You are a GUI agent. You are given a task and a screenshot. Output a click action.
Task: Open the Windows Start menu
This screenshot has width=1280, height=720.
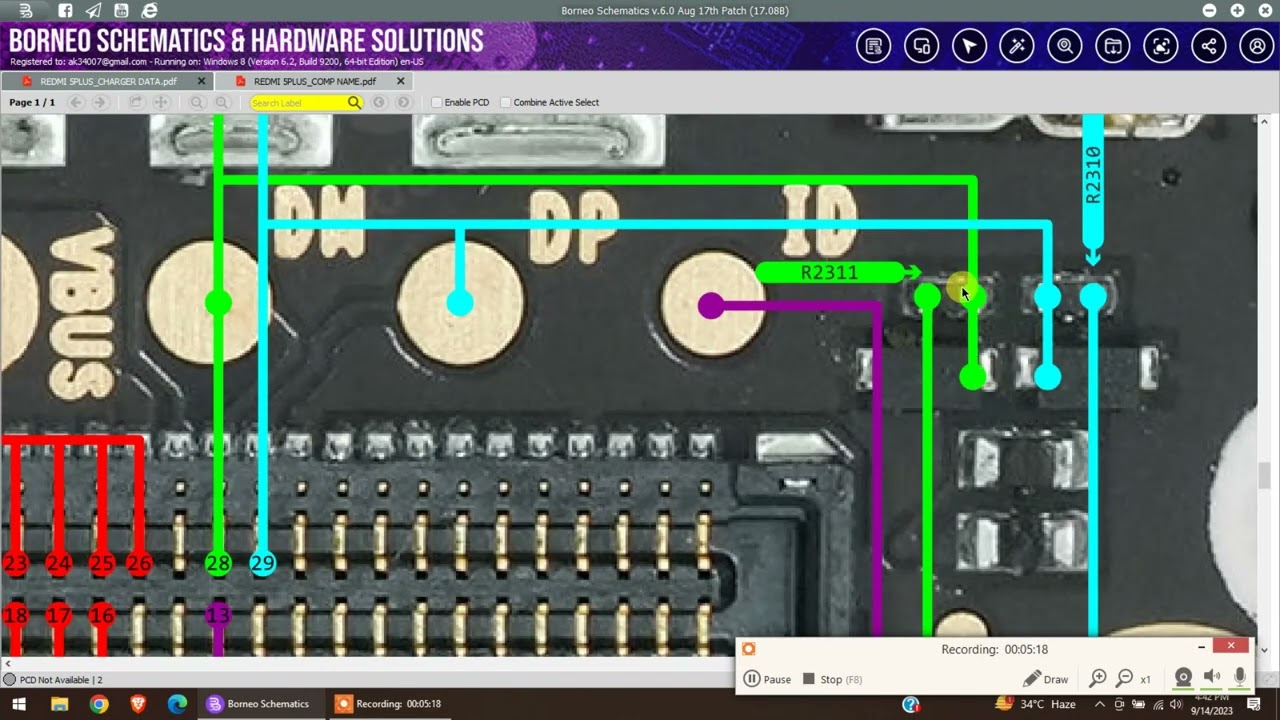click(19, 704)
